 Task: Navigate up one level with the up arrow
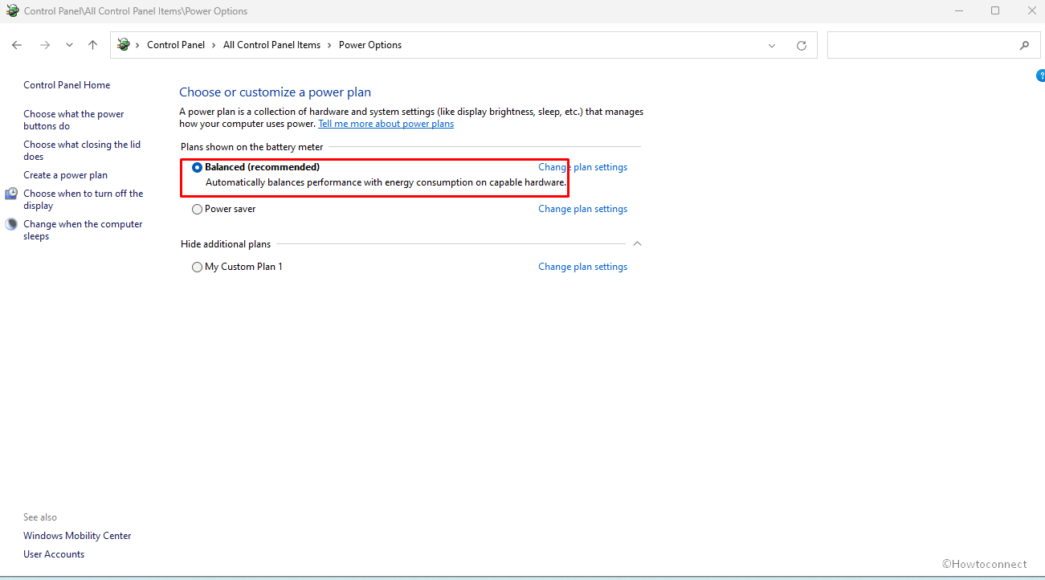pos(92,45)
